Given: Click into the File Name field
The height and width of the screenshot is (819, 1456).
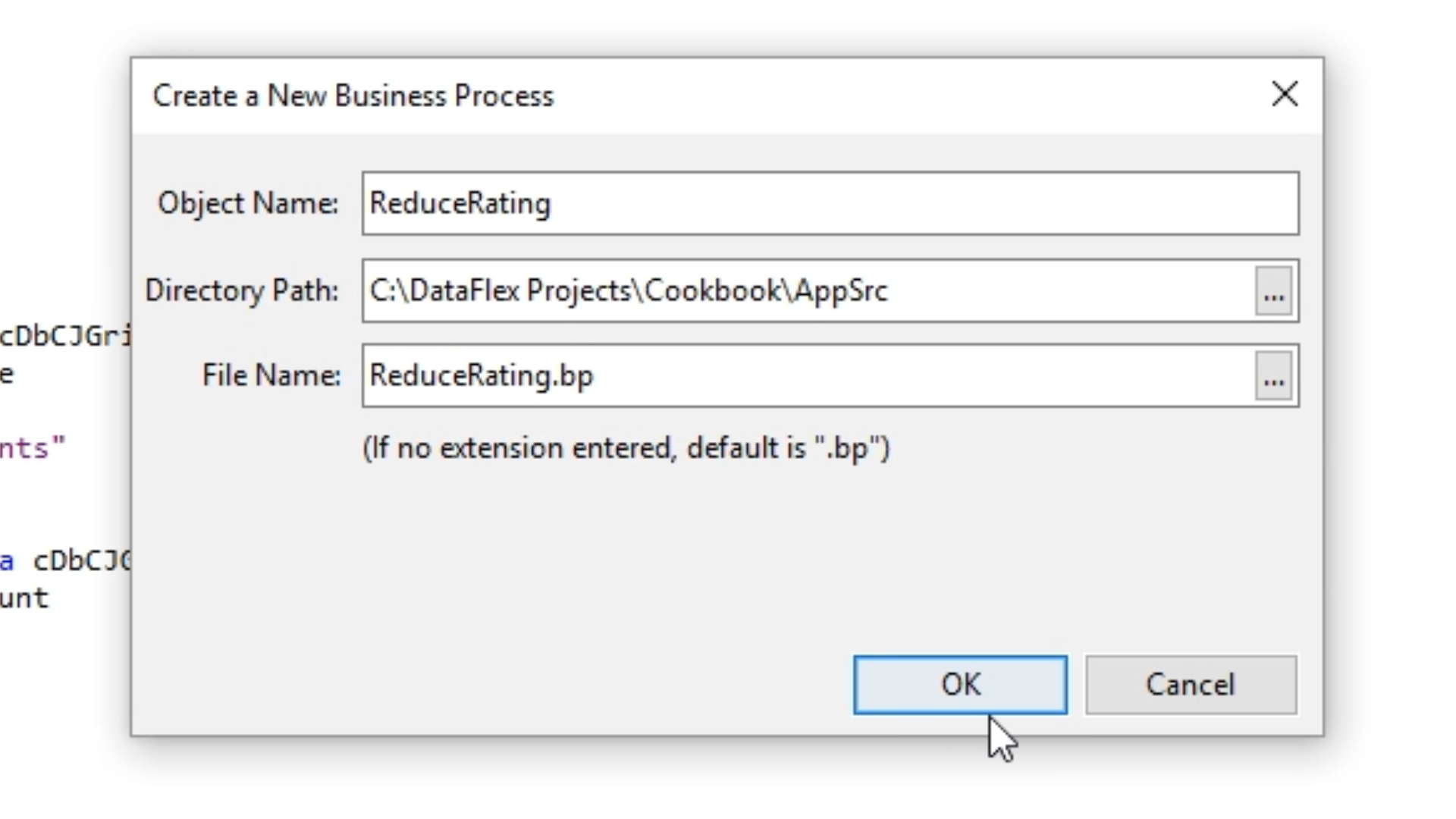Looking at the screenshot, I should pyautogui.click(x=807, y=375).
